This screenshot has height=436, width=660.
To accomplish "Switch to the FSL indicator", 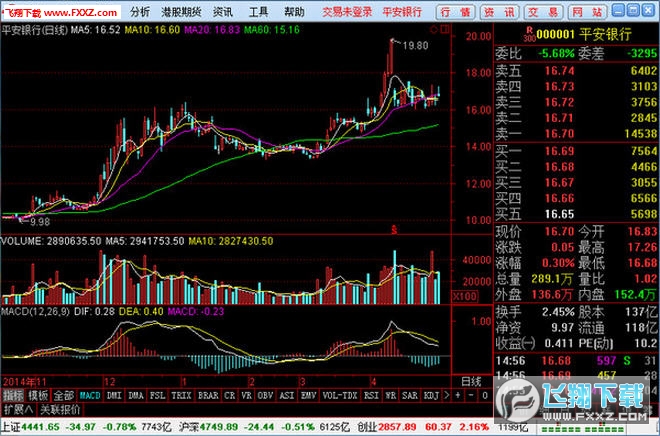I will coord(158,396).
